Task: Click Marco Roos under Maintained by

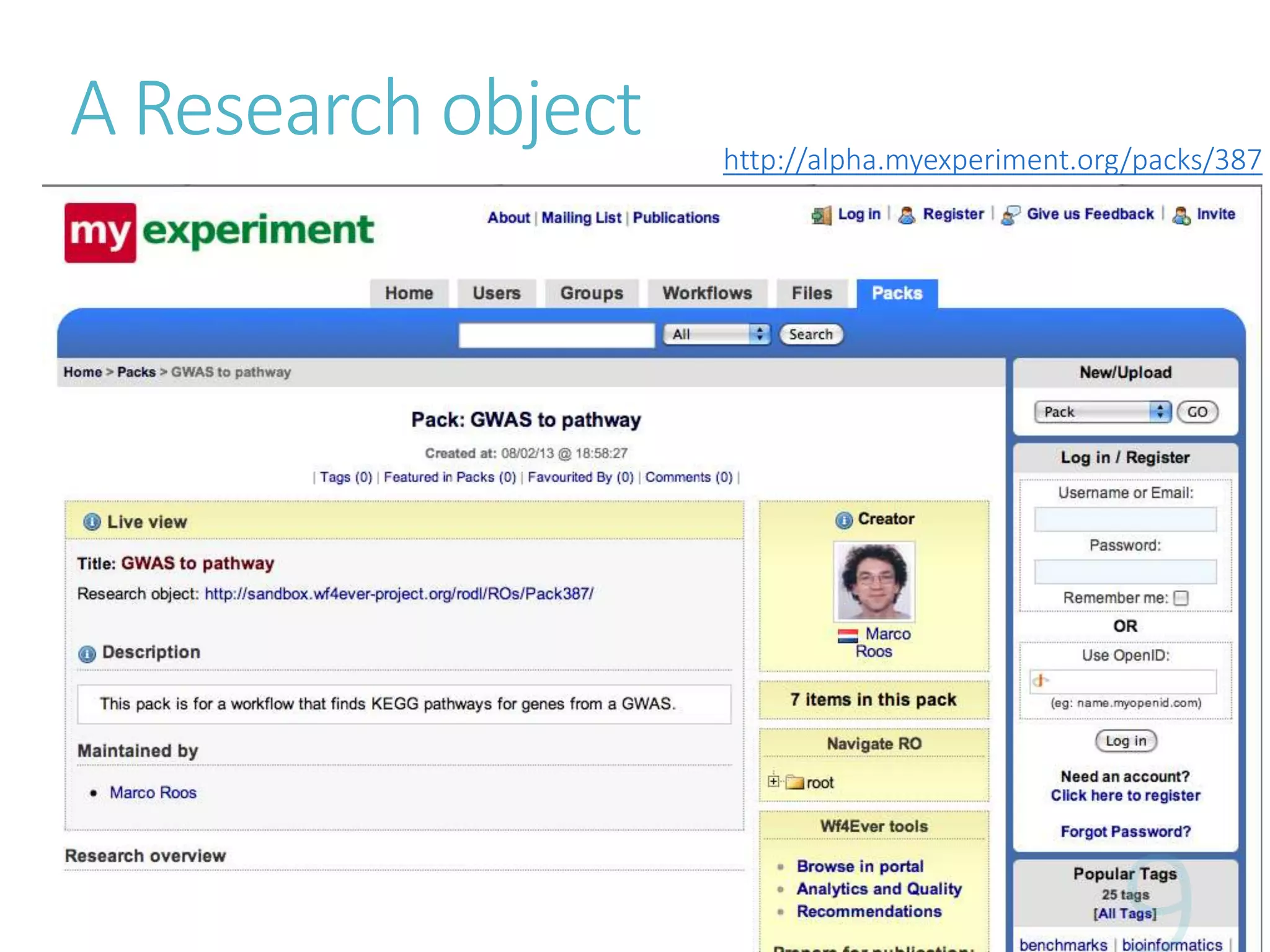Action: [x=153, y=793]
